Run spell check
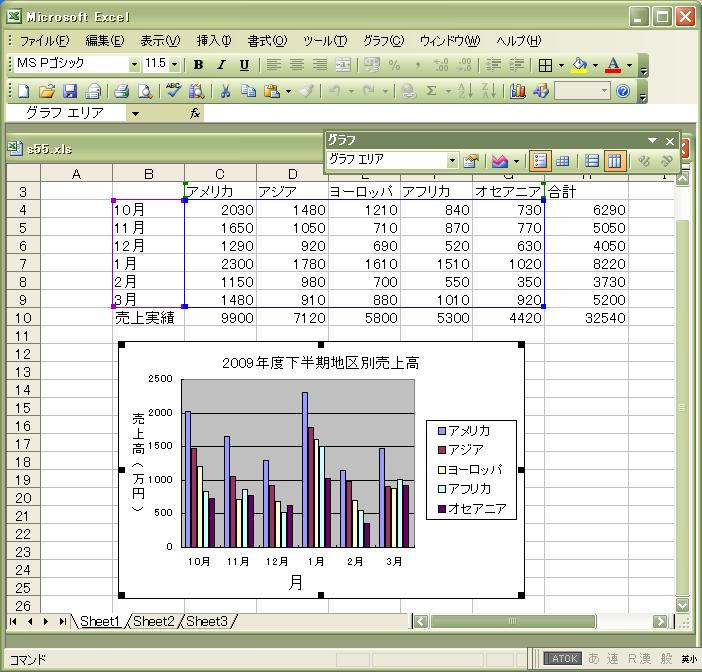 coord(173,91)
